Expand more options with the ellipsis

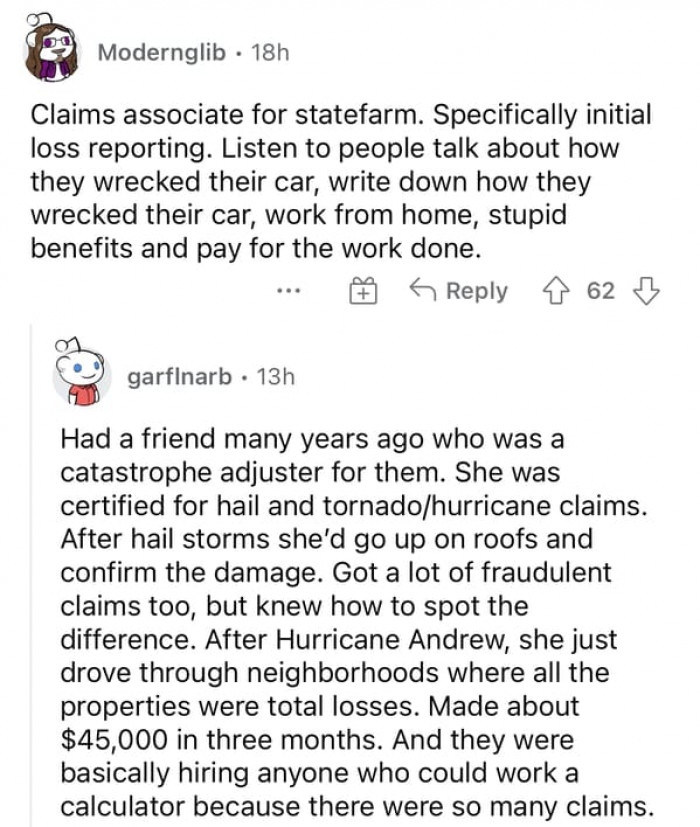pos(289,291)
